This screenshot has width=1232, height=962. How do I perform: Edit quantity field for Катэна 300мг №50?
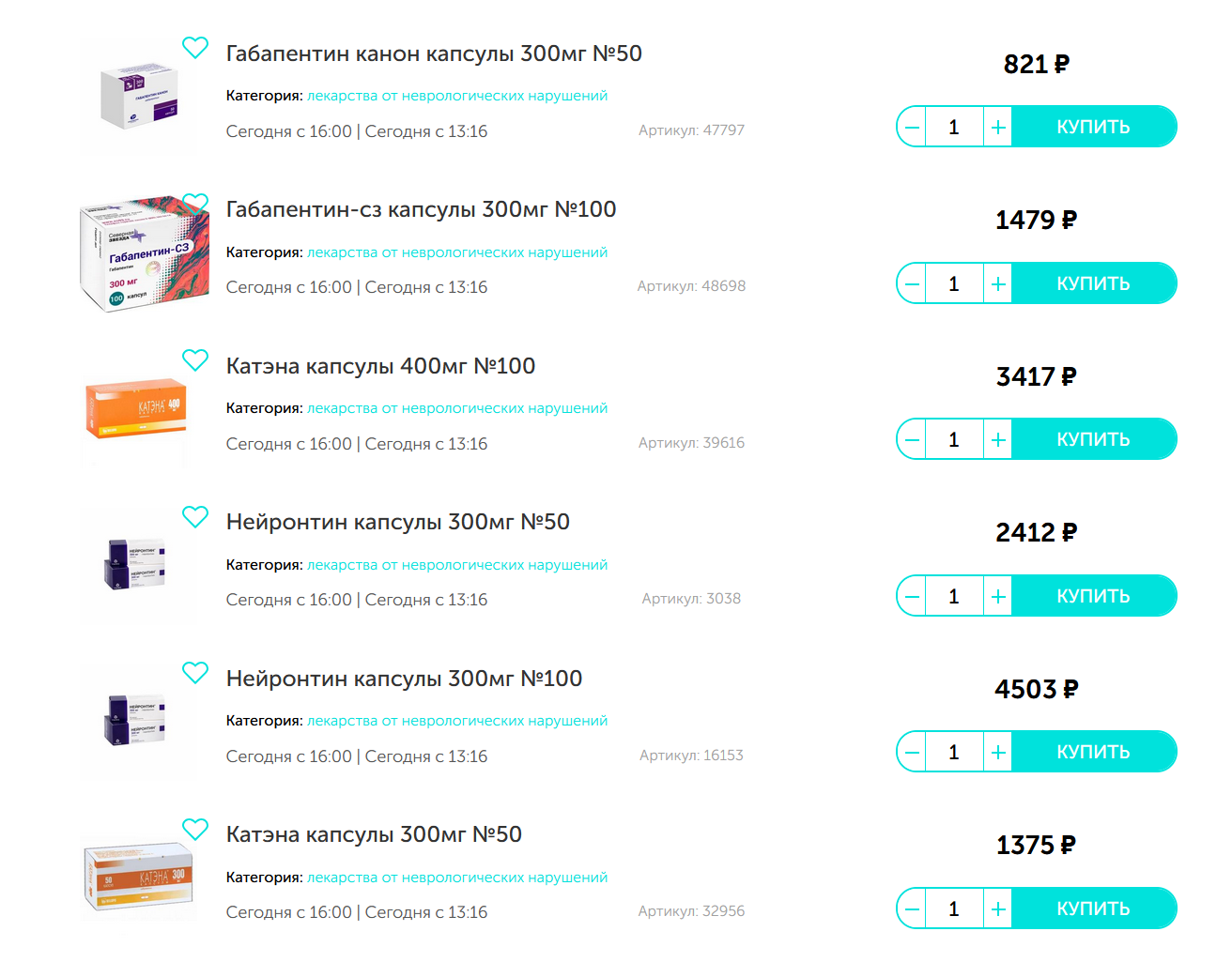tap(954, 909)
